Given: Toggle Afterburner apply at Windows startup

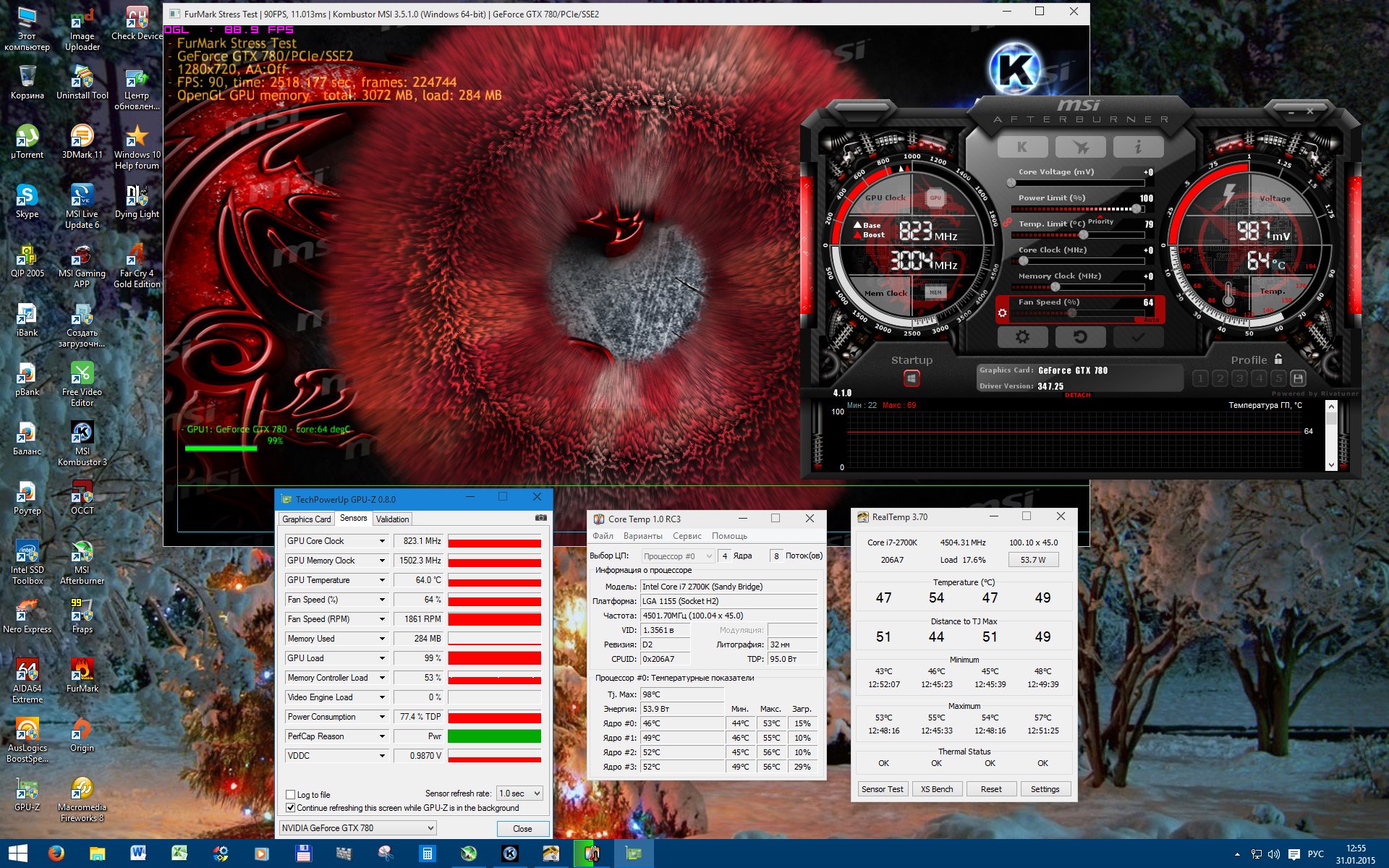Looking at the screenshot, I should coord(912,378).
